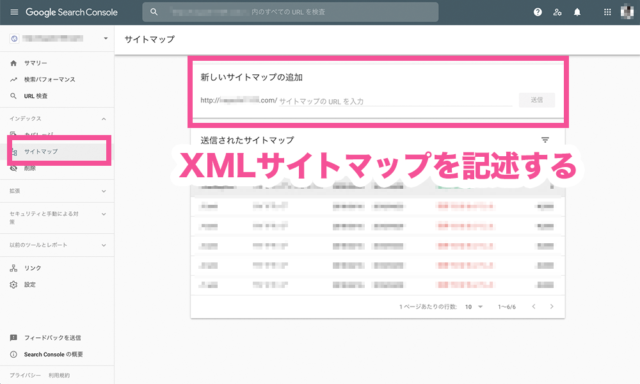Click the feedback speech-bubble icon
Viewport: 640px width, 384px height.
(13, 338)
